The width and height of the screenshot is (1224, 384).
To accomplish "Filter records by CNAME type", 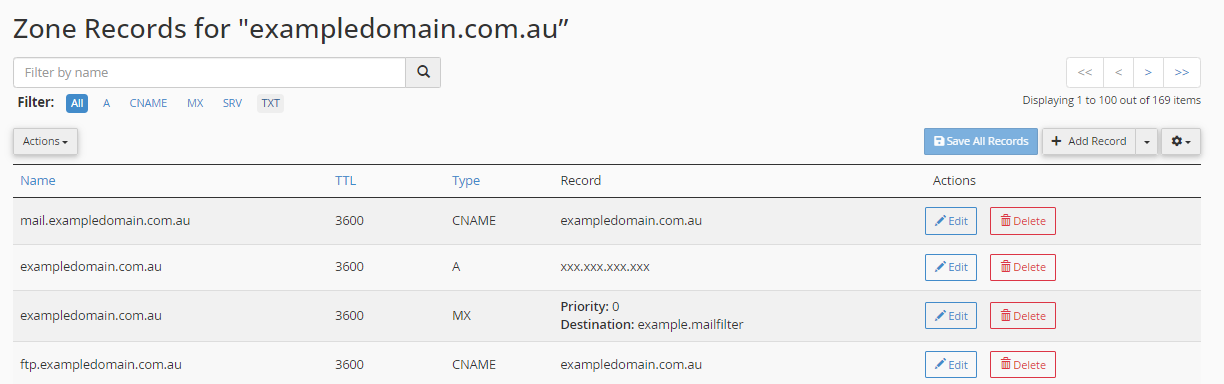I will point(148,103).
